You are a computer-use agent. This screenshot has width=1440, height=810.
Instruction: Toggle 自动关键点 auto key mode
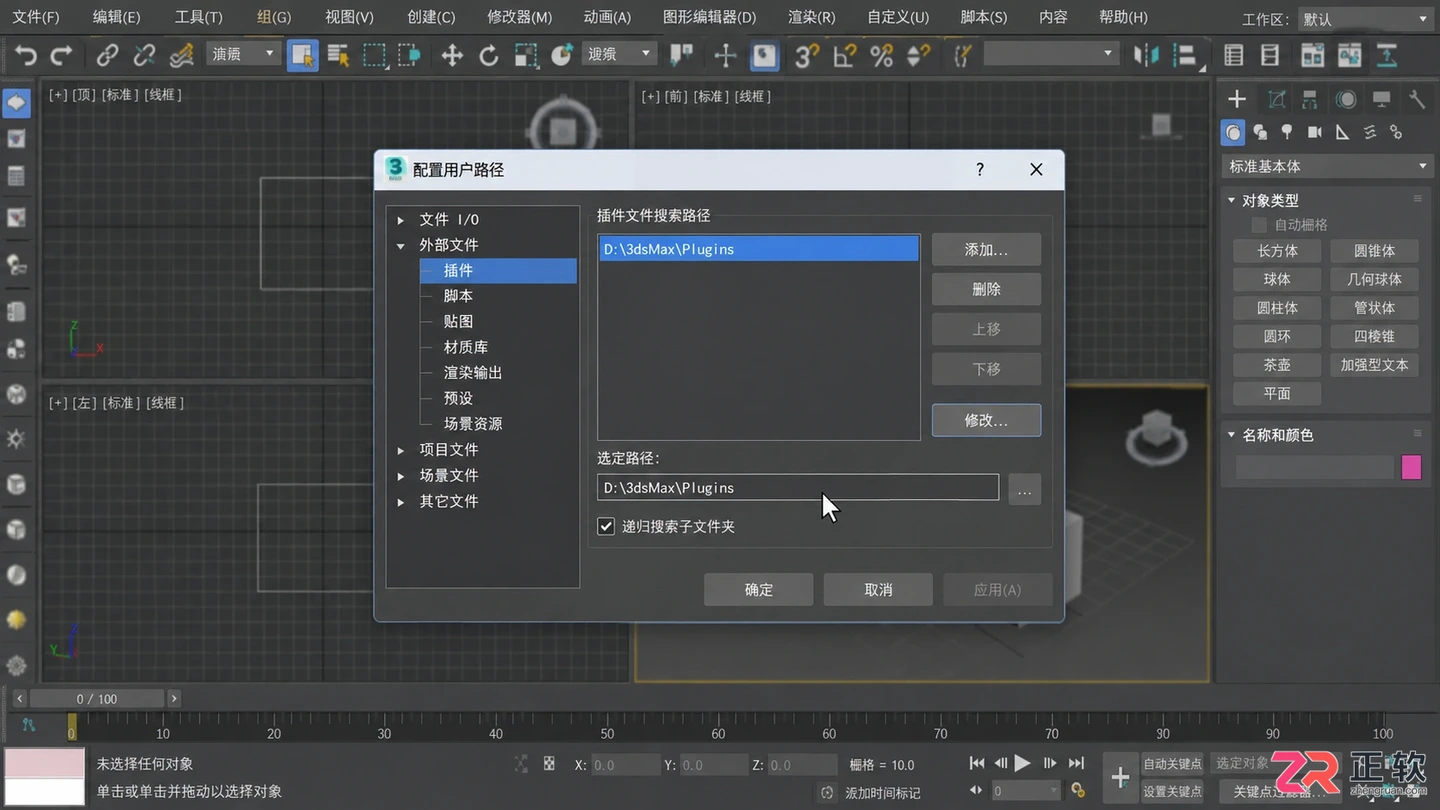pos(1172,764)
